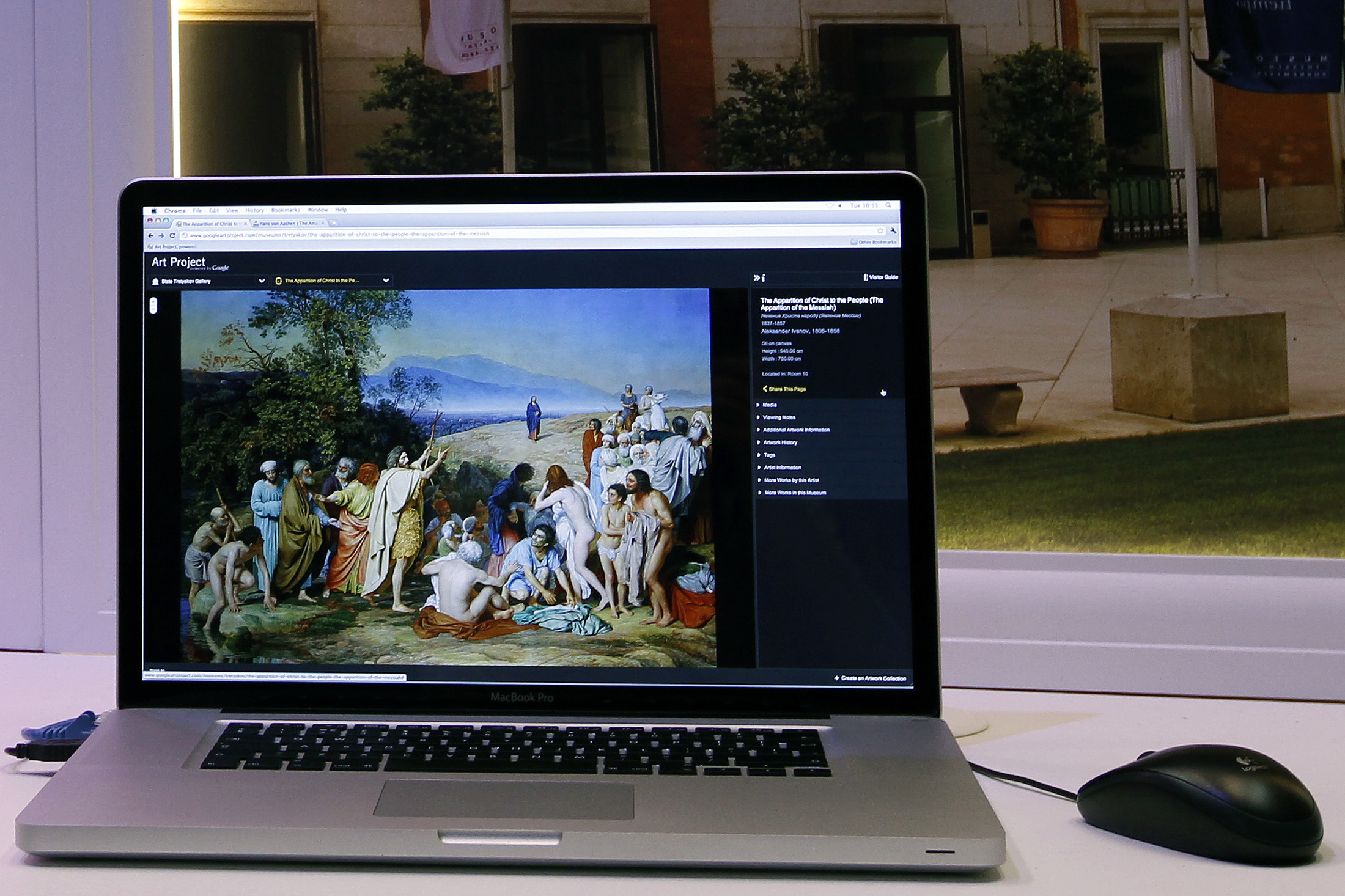Expand the Tags section

tap(769, 455)
